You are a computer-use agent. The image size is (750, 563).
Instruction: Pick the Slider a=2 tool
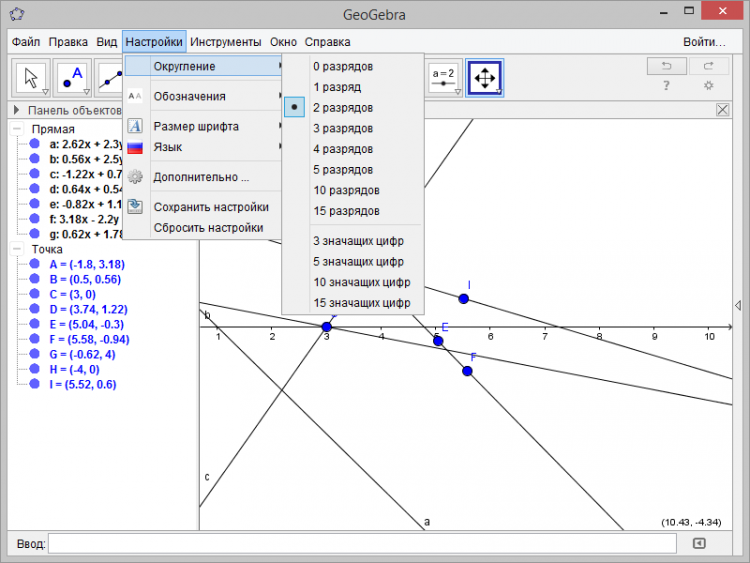click(x=443, y=78)
